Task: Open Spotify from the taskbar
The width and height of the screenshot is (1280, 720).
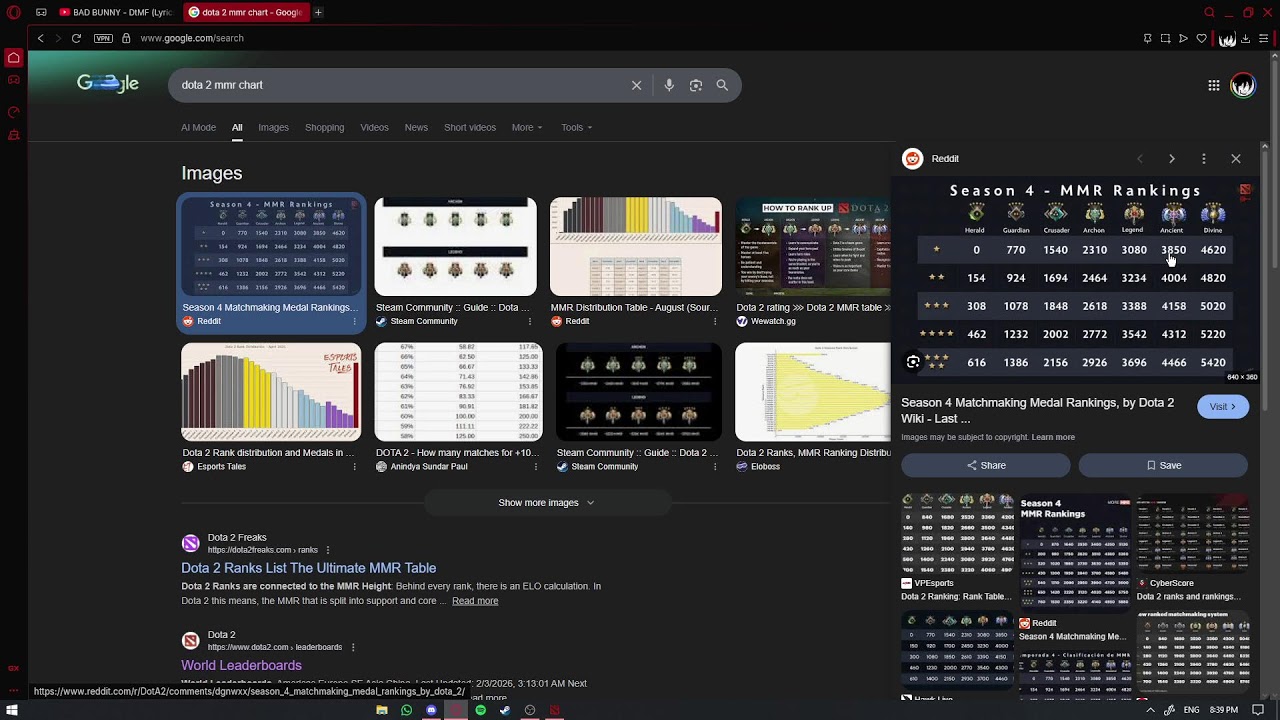Action: click(480, 710)
